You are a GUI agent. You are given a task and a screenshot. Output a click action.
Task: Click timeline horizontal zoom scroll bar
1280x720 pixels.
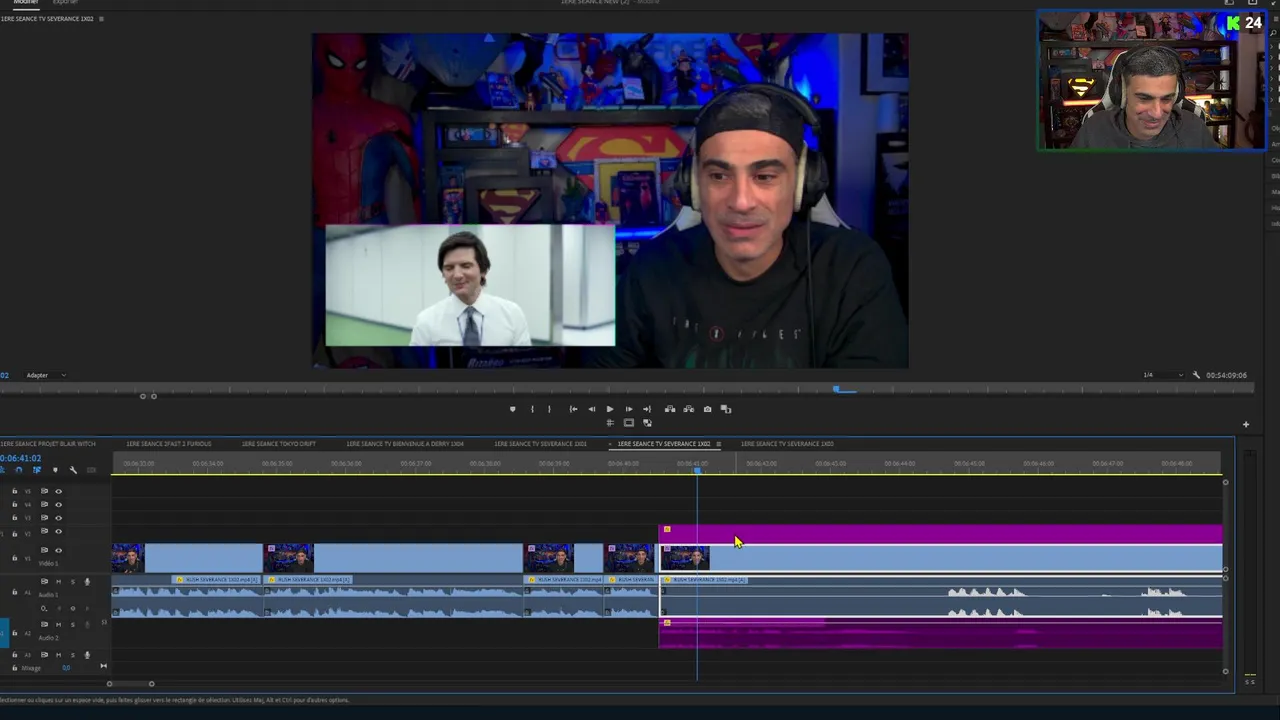pyautogui.click(x=130, y=684)
